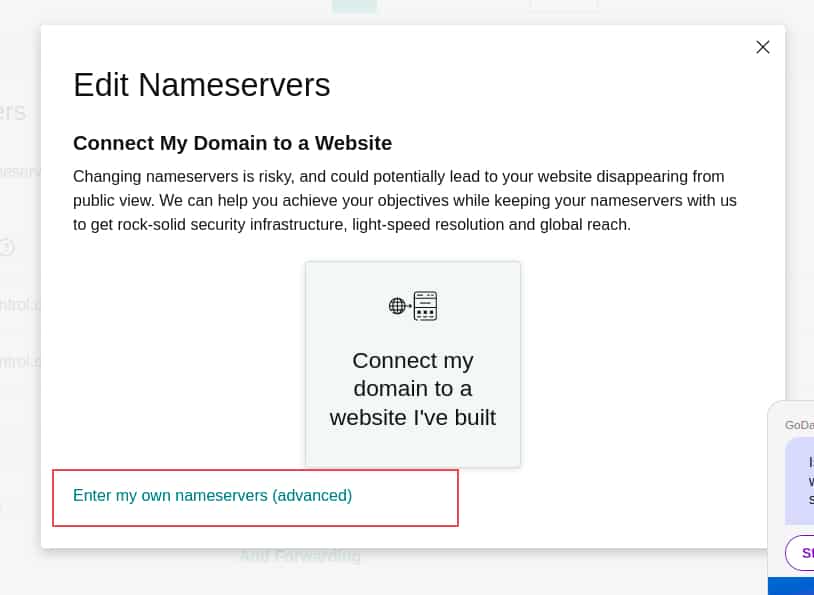
Task: Click the Edit Nameservers dialog title
Action: [201, 85]
